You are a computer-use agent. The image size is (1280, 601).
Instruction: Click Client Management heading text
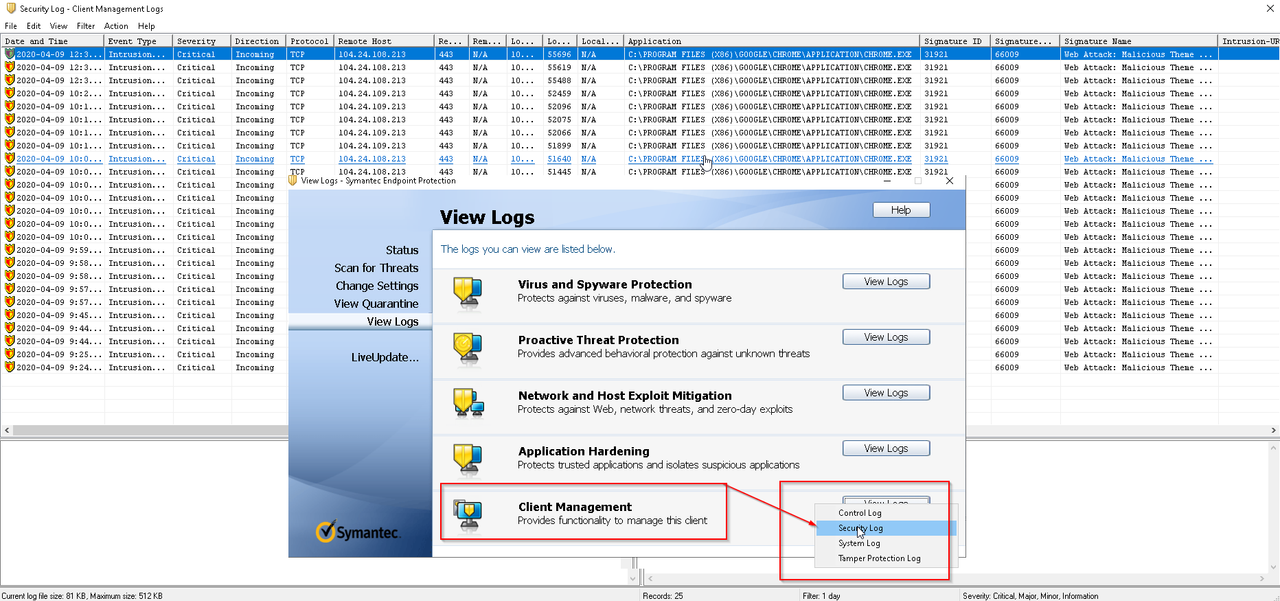575,507
